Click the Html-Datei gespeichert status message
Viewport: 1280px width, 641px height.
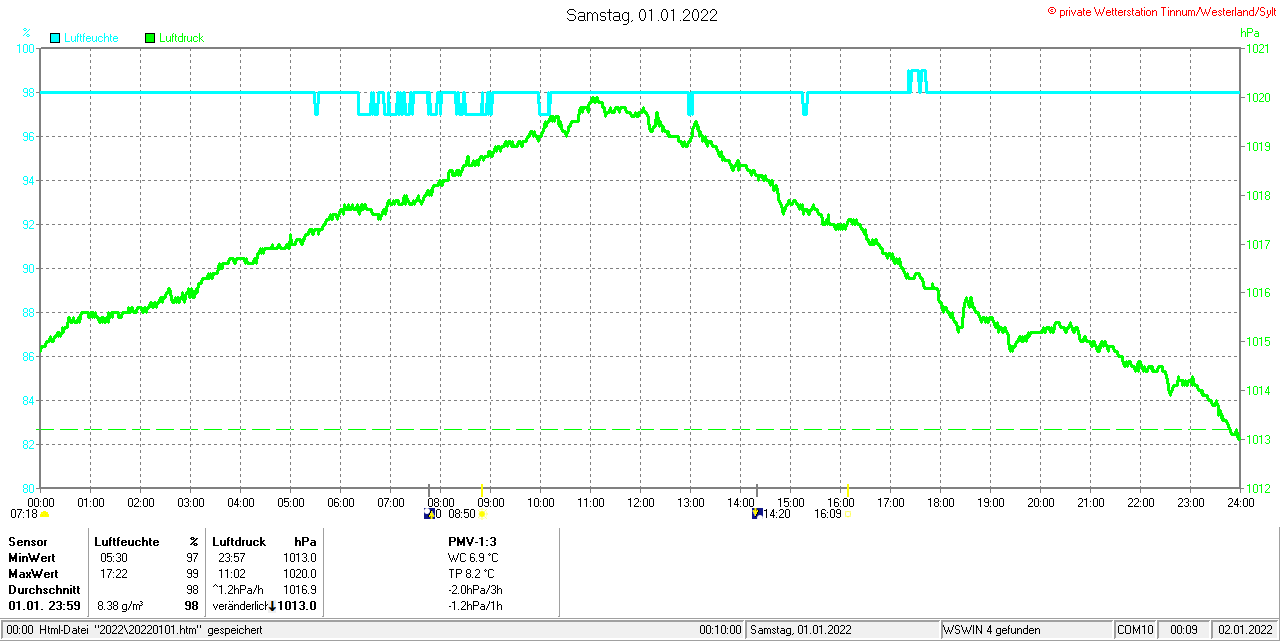133,630
